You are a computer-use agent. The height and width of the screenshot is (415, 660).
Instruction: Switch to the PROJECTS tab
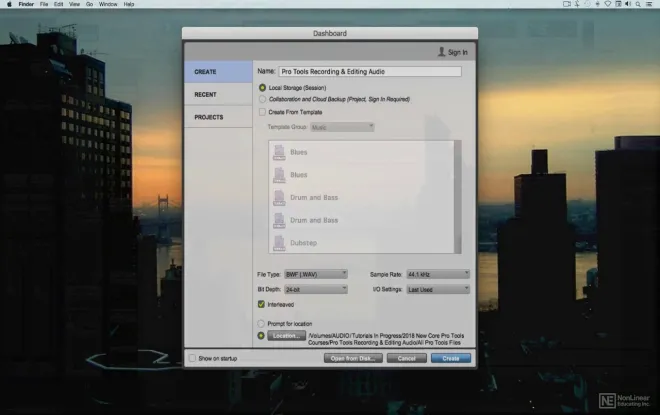pos(218,117)
